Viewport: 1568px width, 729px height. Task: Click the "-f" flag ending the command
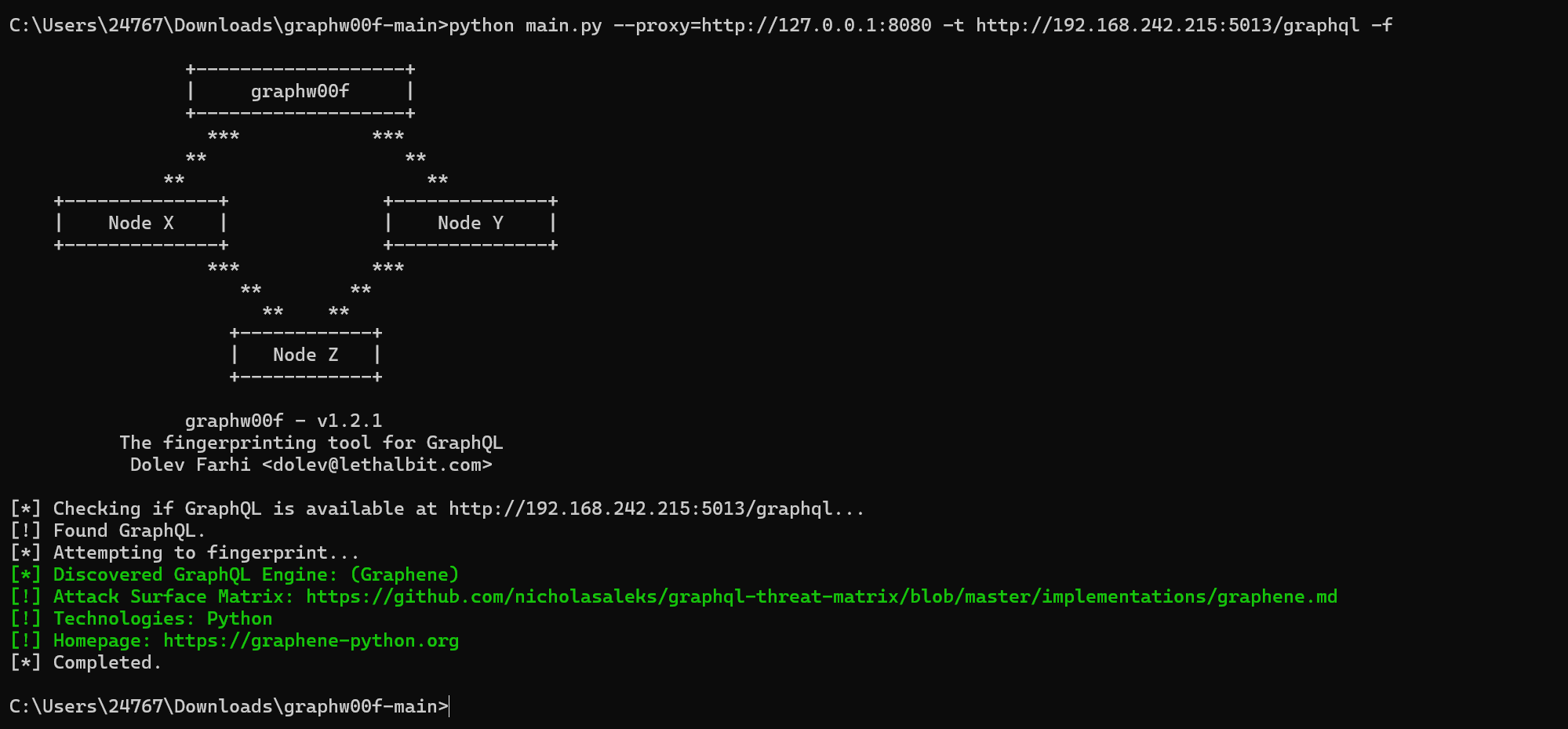(x=1381, y=25)
